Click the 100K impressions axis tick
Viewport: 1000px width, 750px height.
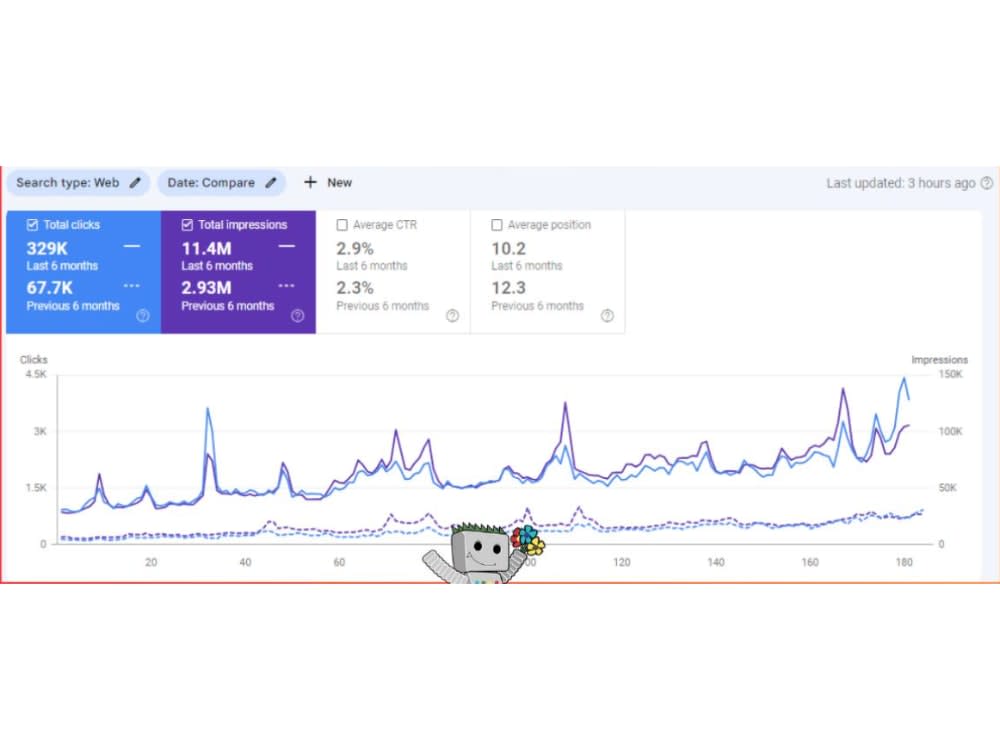950,431
